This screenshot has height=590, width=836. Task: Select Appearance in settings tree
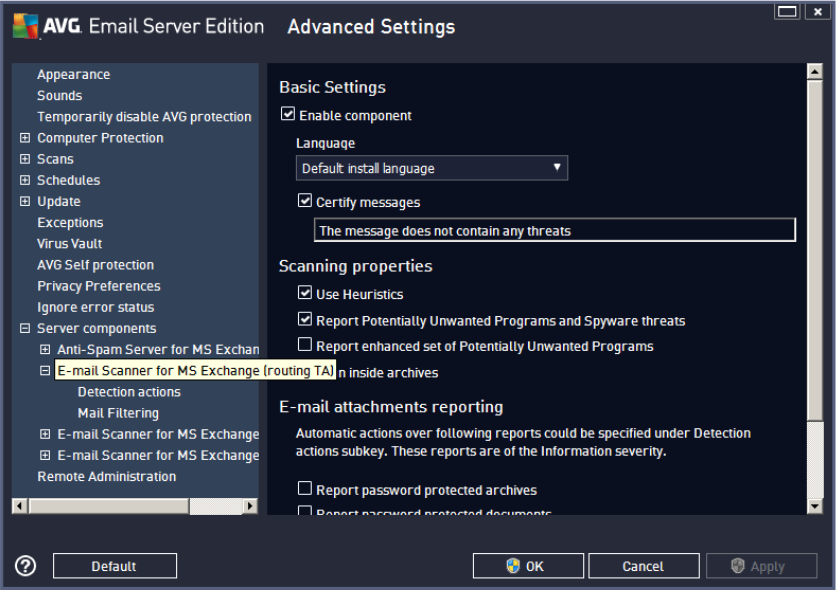[x=74, y=75]
